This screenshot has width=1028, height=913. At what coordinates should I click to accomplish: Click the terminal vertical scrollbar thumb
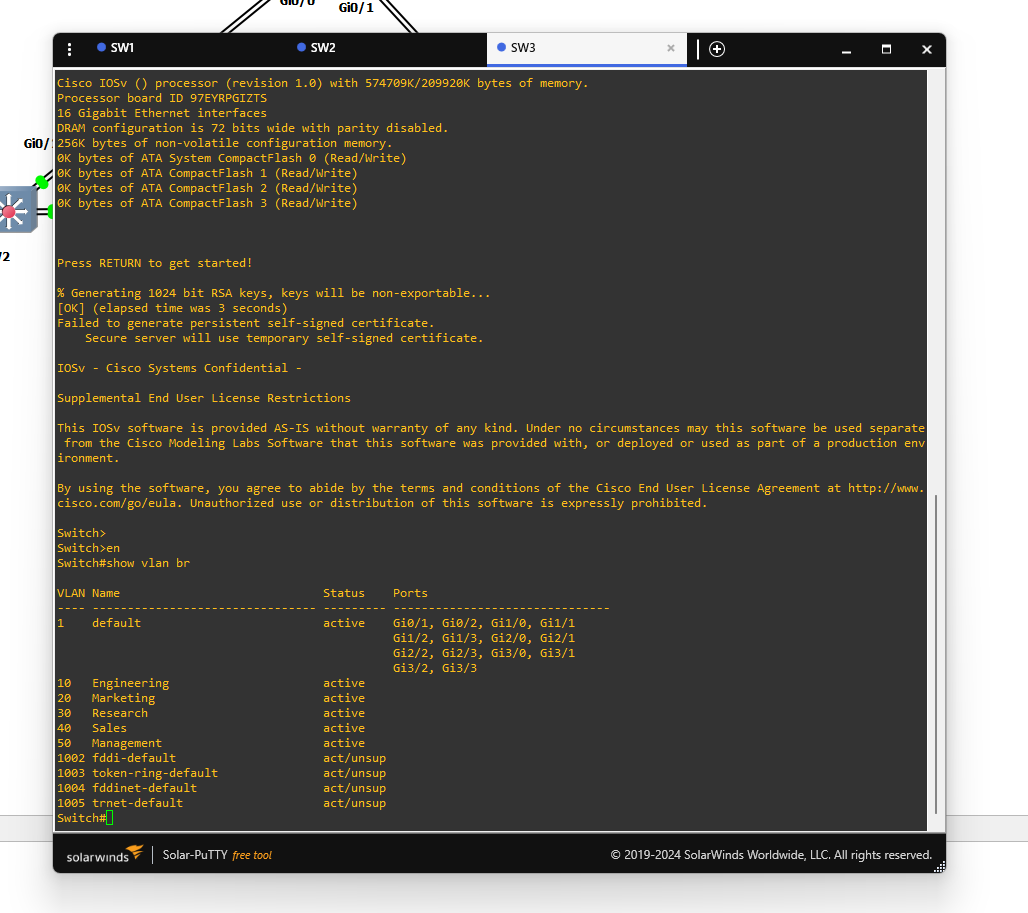(x=936, y=653)
